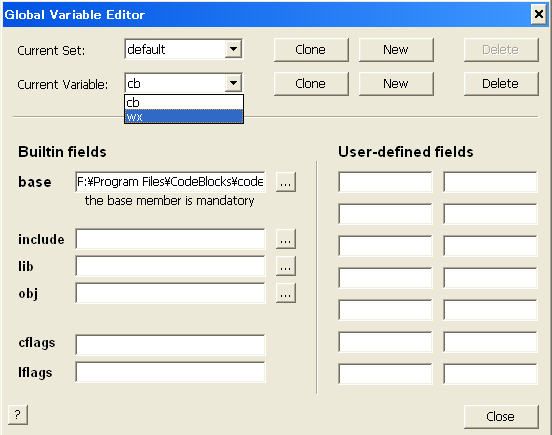Create a New variable set
The width and height of the screenshot is (552, 435).
click(396, 50)
